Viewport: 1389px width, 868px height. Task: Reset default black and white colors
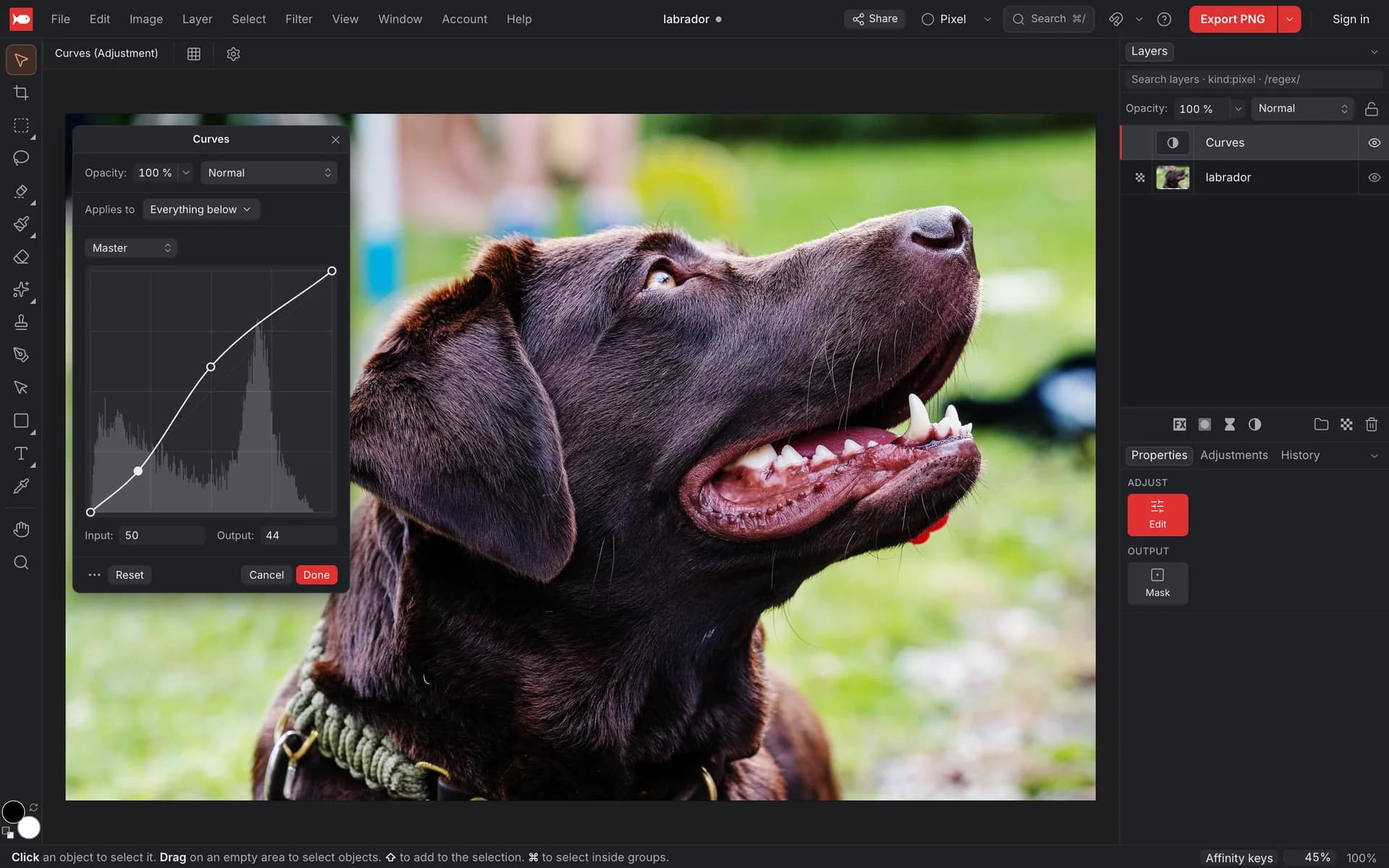coord(7,833)
